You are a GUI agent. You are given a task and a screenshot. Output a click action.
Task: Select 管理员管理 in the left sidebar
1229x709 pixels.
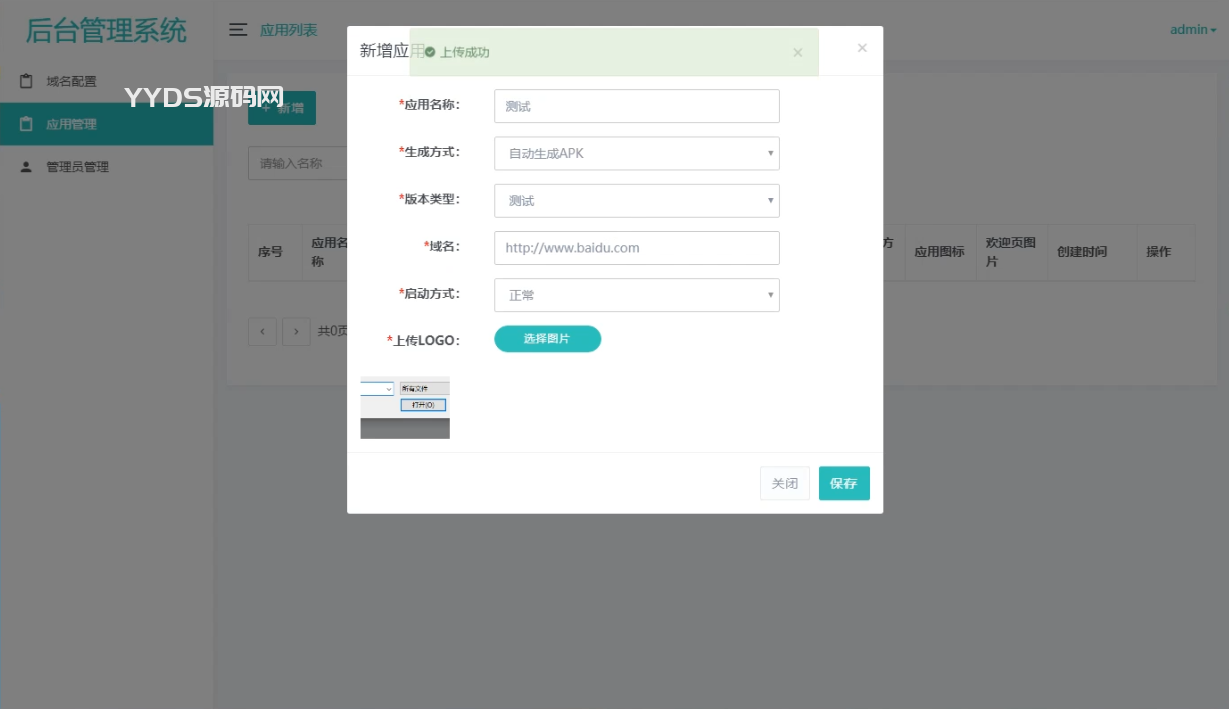pos(78,166)
